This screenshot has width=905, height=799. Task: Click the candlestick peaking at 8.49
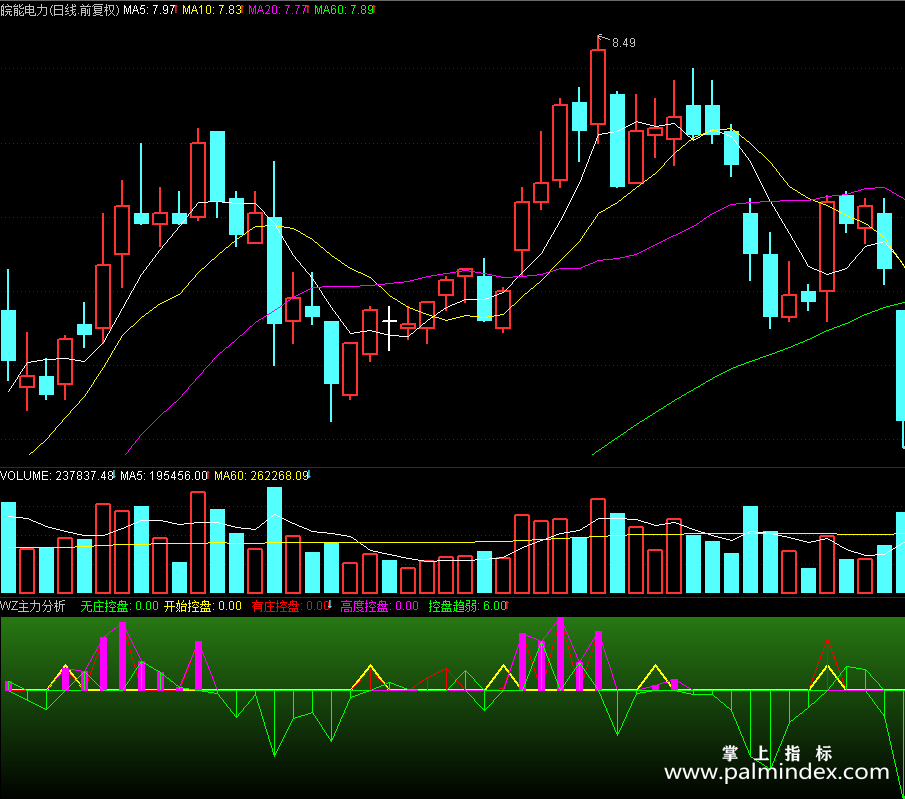(598, 88)
